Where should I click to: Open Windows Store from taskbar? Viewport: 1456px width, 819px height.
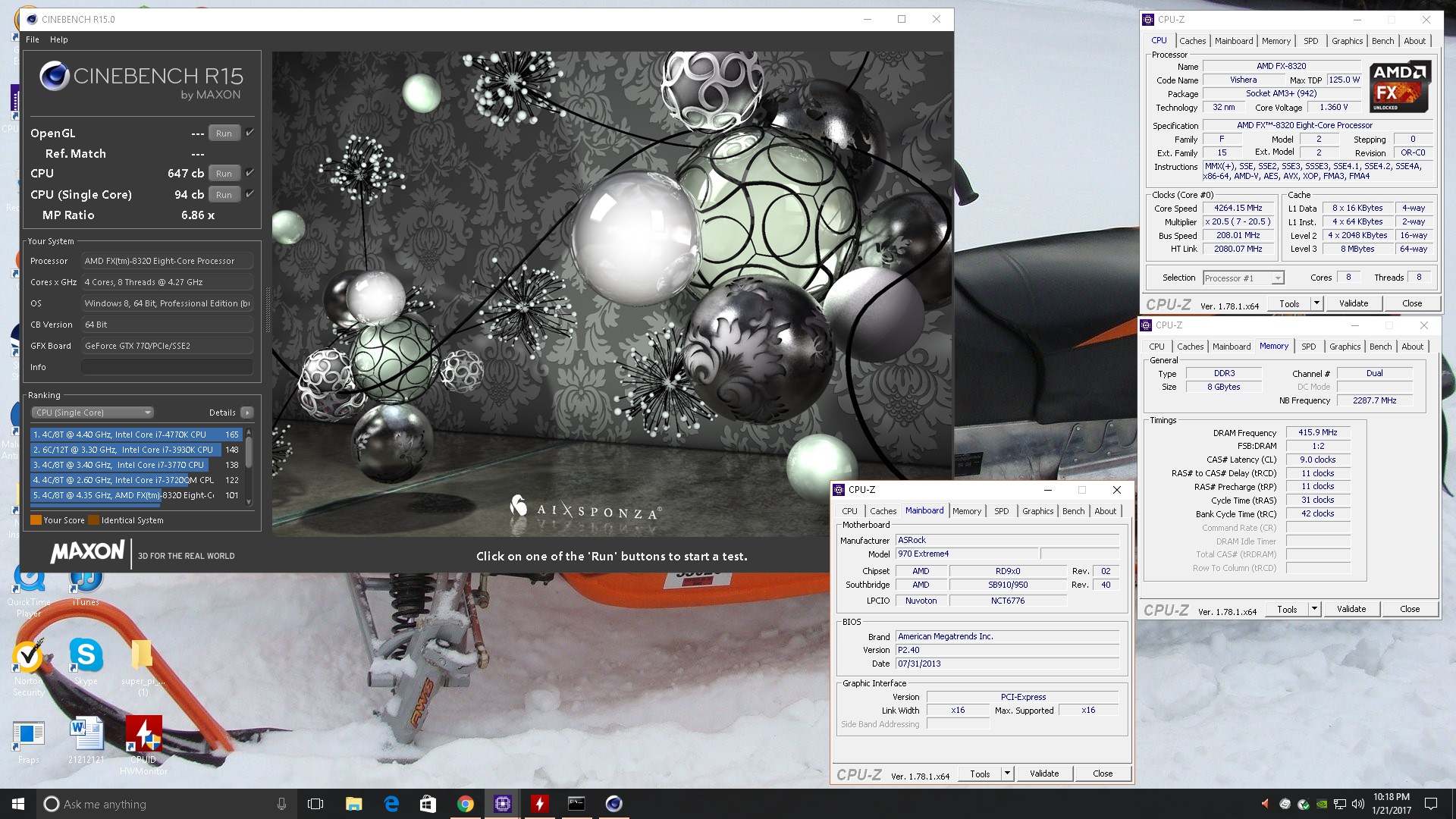pos(428,804)
